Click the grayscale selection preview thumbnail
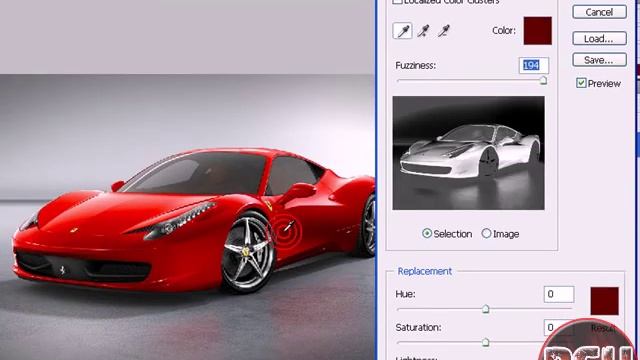 tap(468, 153)
